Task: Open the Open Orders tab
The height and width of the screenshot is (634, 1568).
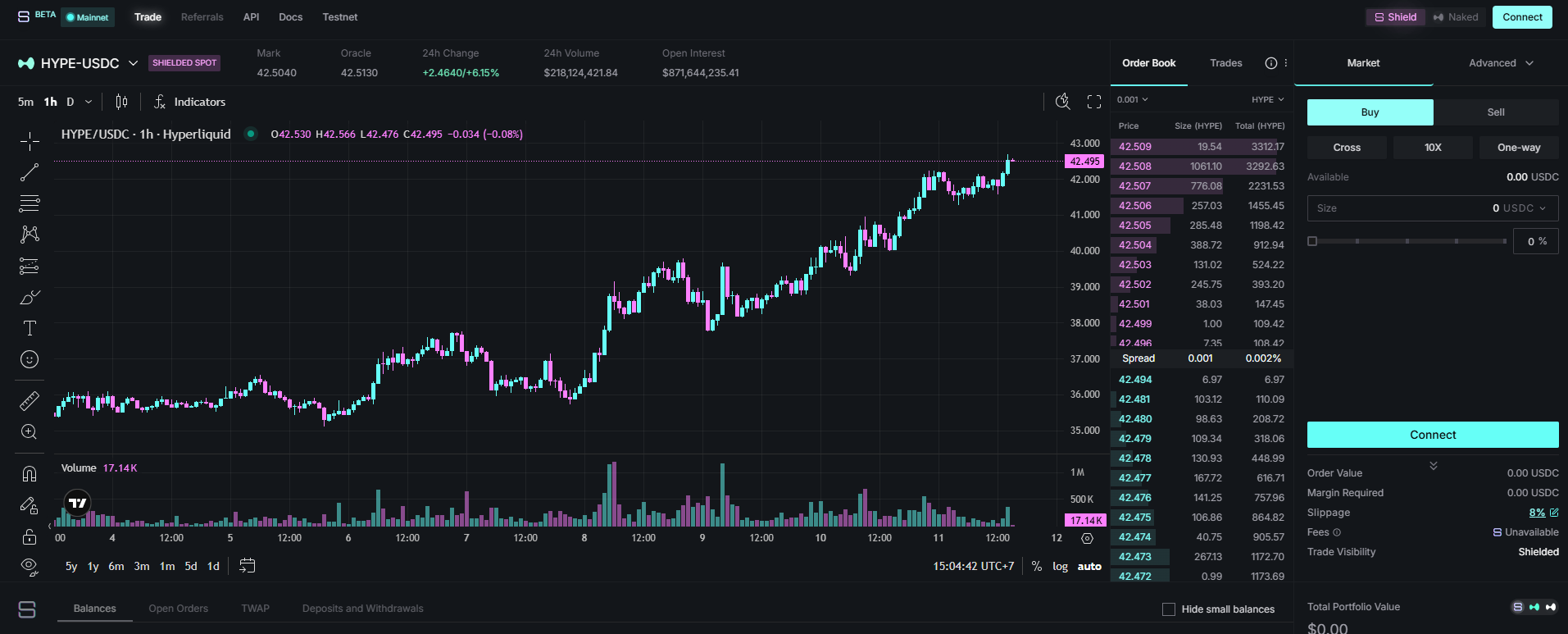Action: coord(178,609)
